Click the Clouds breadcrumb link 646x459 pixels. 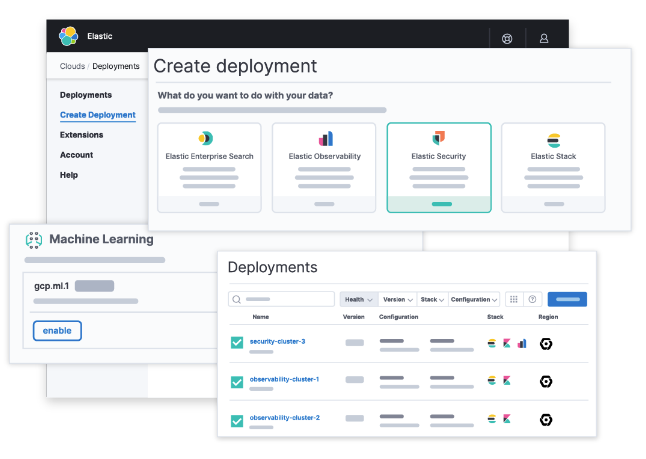click(72, 66)
